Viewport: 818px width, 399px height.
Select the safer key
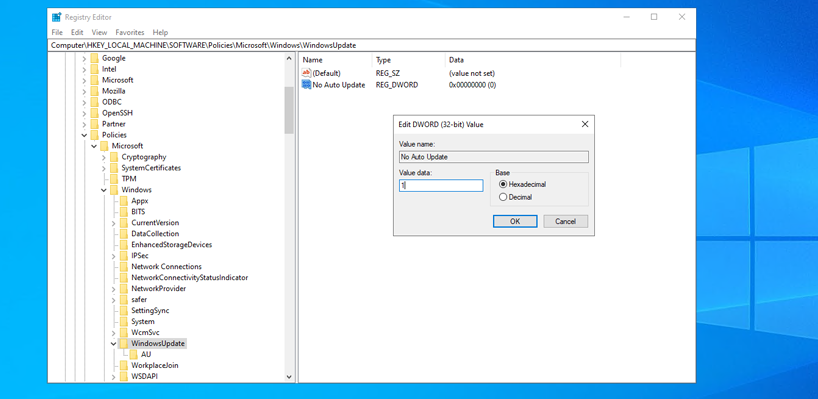(139, 299)
